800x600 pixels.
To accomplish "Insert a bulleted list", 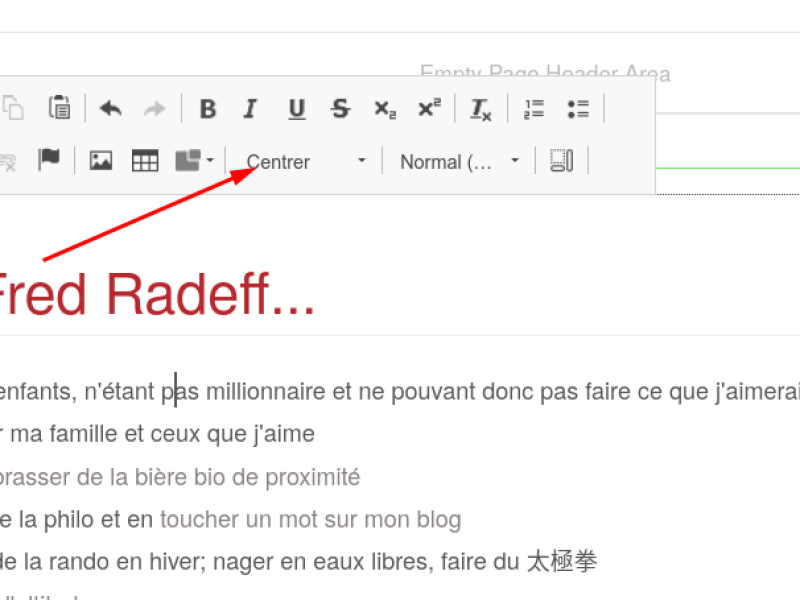I will tap(579, 109).
